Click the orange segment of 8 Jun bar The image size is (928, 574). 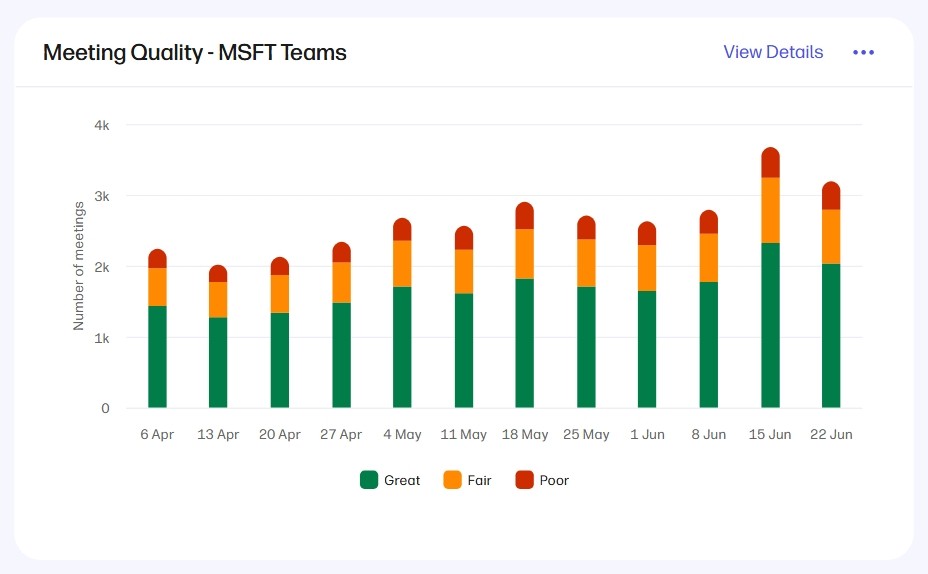point(709,258)
